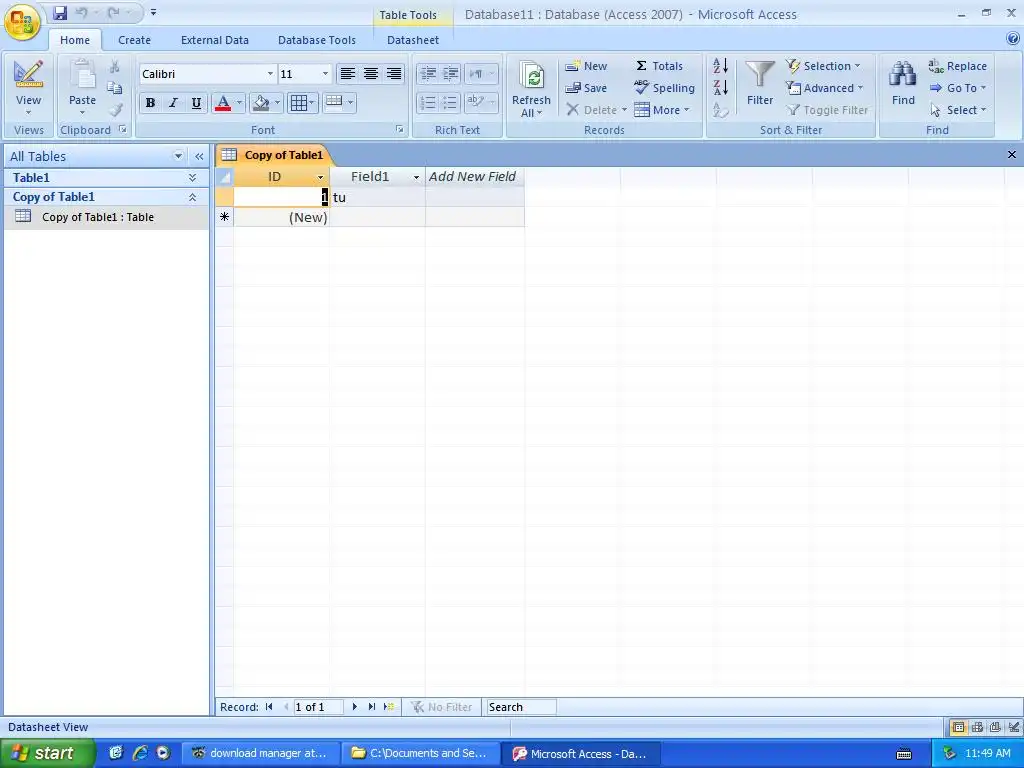The height and width of the screenshot is (768, 1024).
Task: Align text right
Action: (x=394, y=74)
